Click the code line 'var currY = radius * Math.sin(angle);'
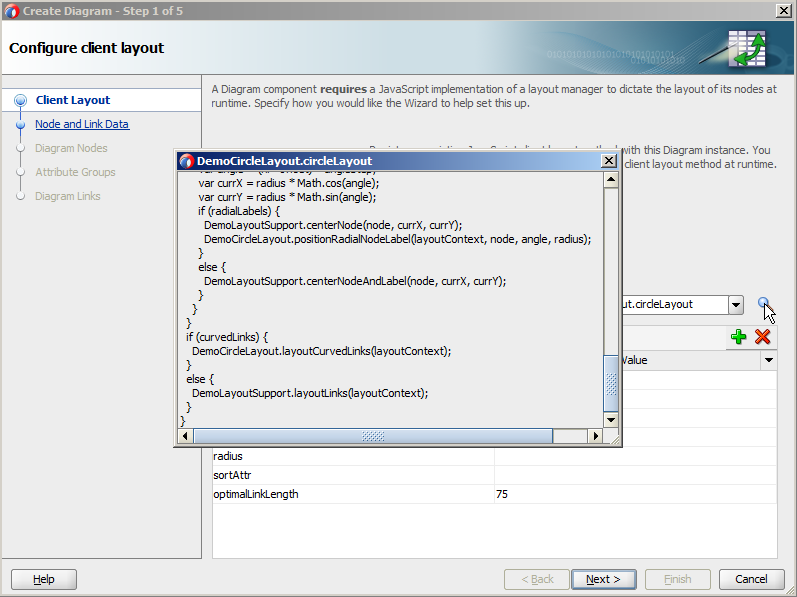The height and width of the screenshot is (597, 797). coord(287,197)
